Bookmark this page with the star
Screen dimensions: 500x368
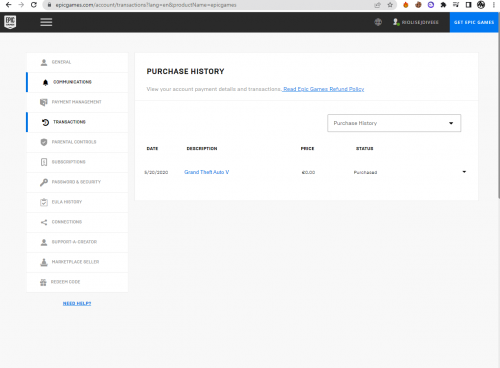coord(390,5)
